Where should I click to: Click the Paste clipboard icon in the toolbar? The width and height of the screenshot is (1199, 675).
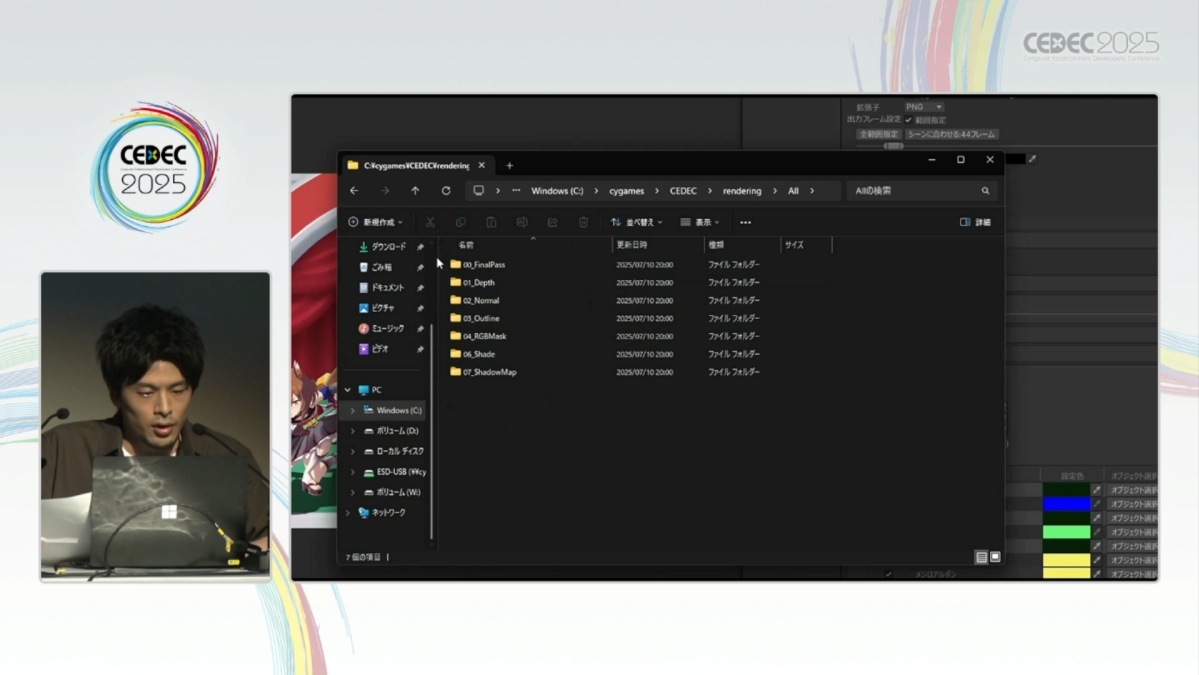pos(491,222)
